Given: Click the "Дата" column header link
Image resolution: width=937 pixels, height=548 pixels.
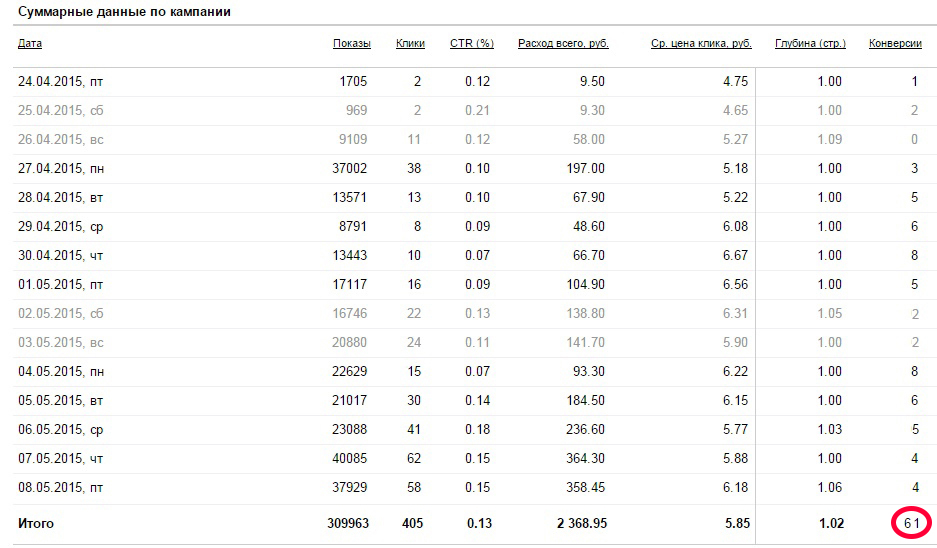Looking at the screenshot, I should pos(30,44).
